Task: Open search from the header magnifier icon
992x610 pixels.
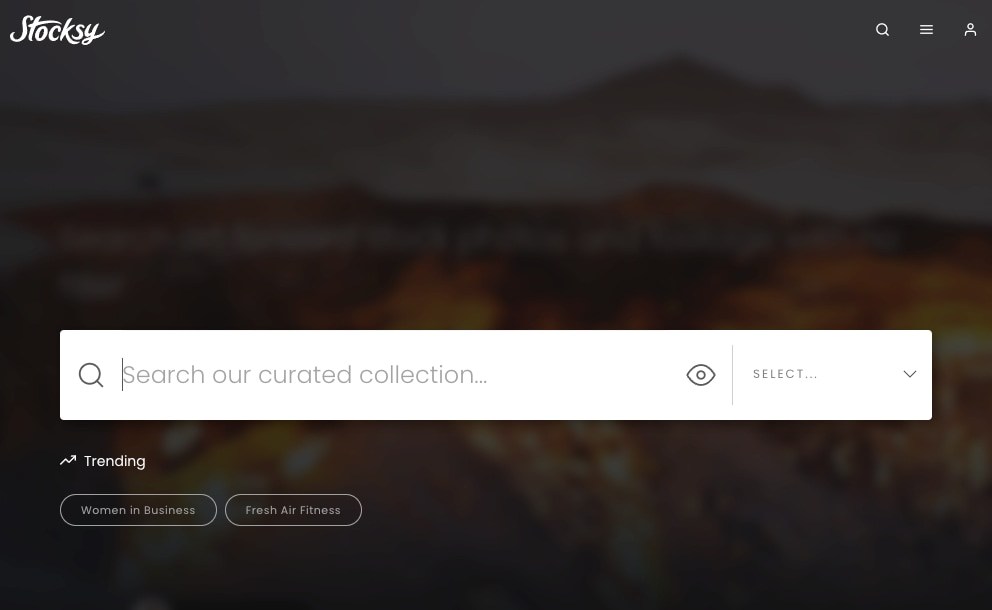Action: 883,30
